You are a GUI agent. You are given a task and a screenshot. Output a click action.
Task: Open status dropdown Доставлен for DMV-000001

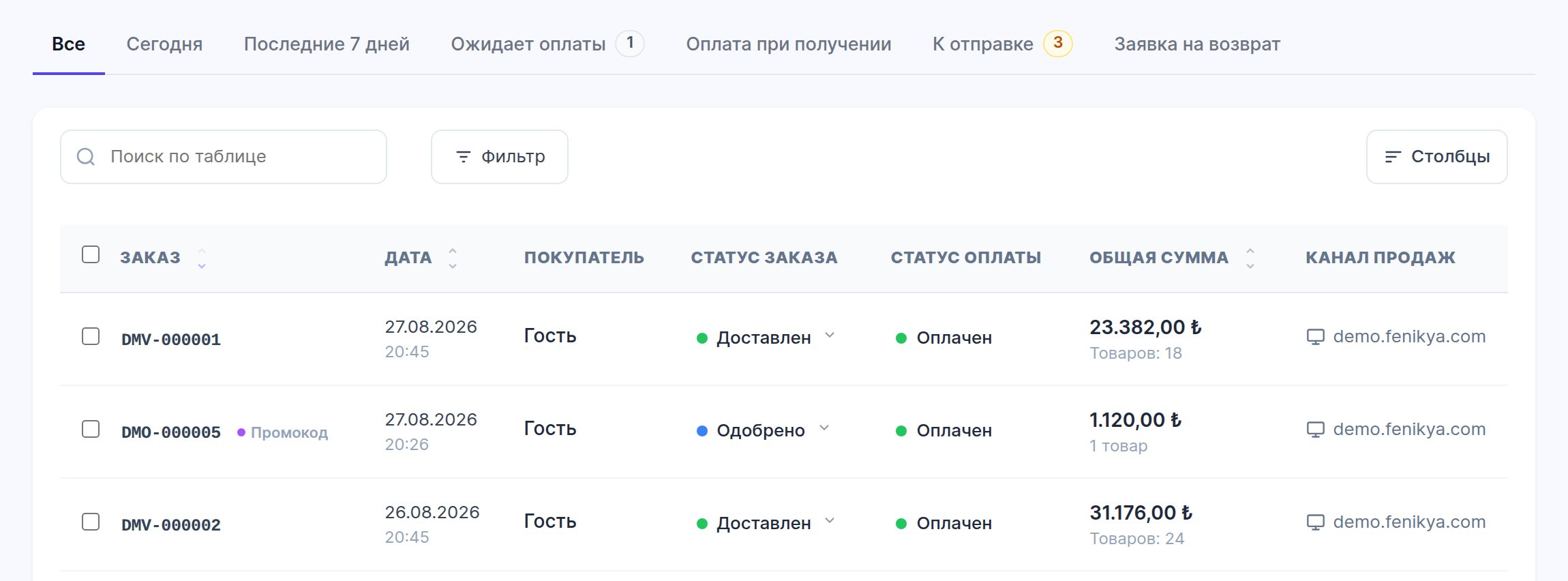pyautogui.click(x=766, y=338)
